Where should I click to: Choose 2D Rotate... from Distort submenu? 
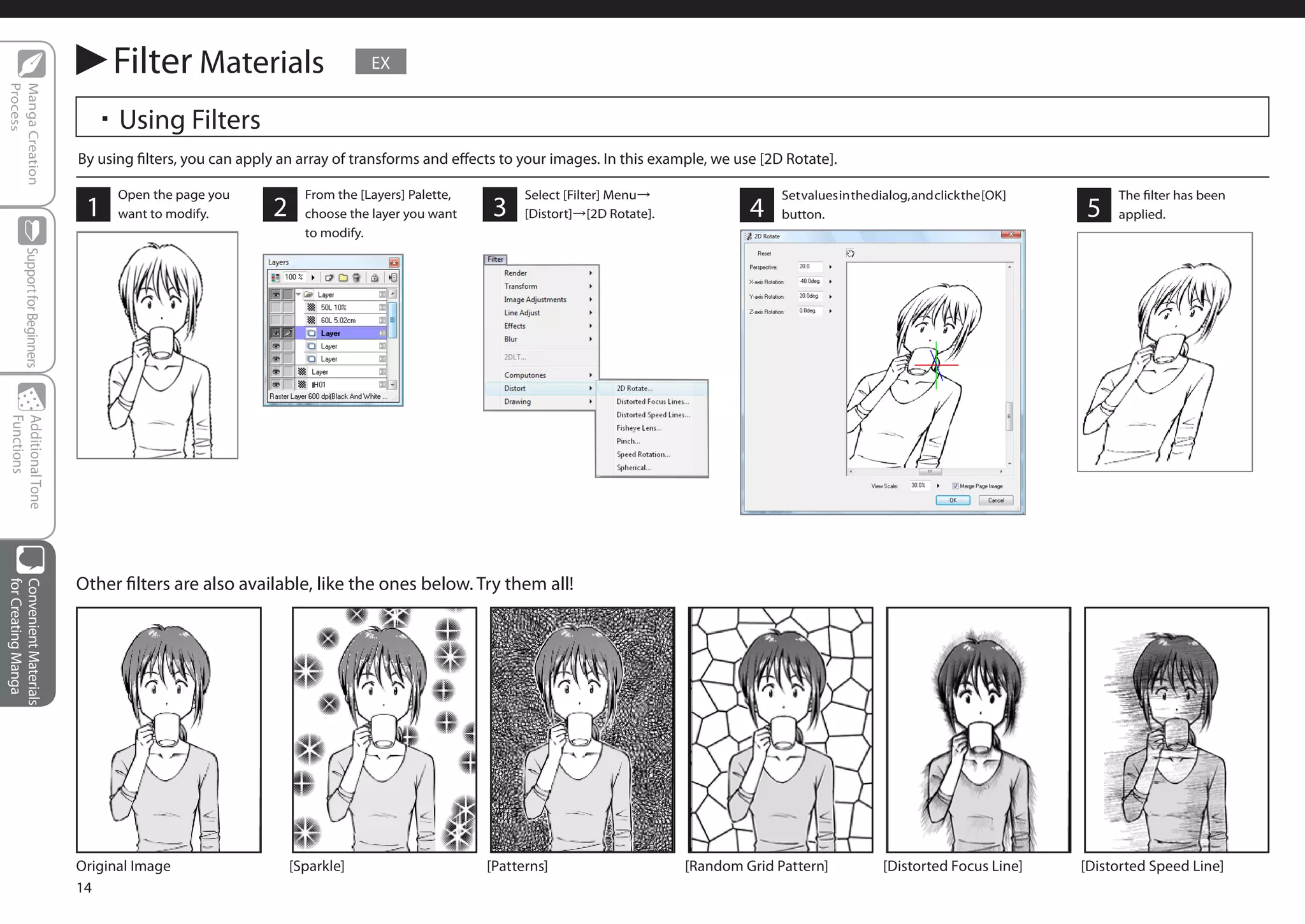652,388
